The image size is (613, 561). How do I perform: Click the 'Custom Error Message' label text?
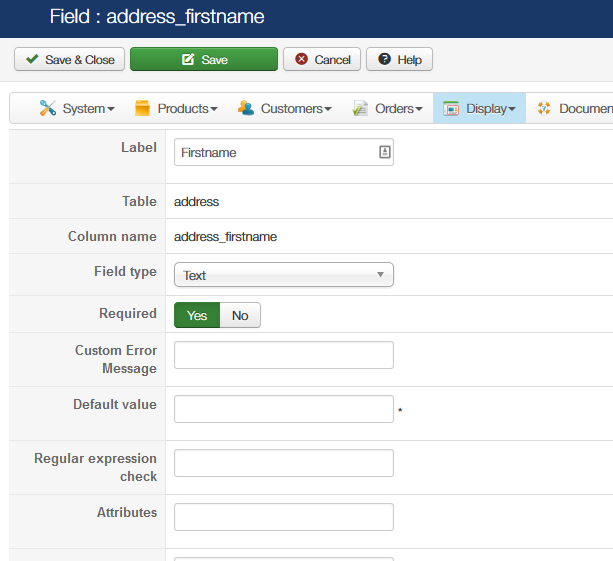pos(116,359)
